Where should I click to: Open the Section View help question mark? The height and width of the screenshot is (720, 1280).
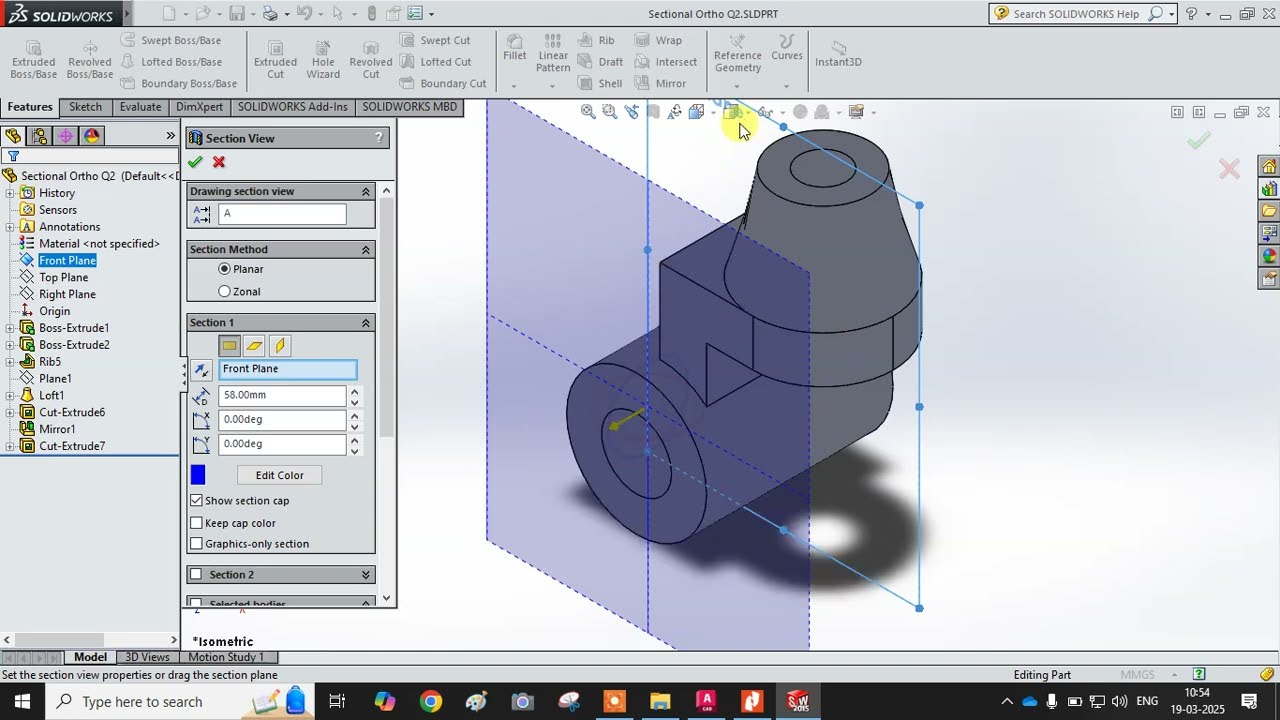[x=379, y=138]
